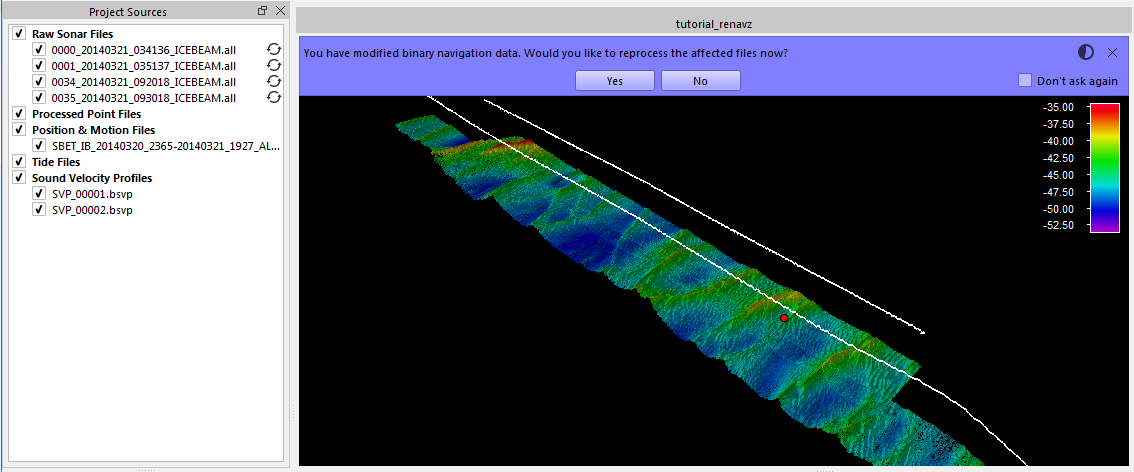Close the Project Sources panel
1134x472 pixels.
(x=279, y=11)
